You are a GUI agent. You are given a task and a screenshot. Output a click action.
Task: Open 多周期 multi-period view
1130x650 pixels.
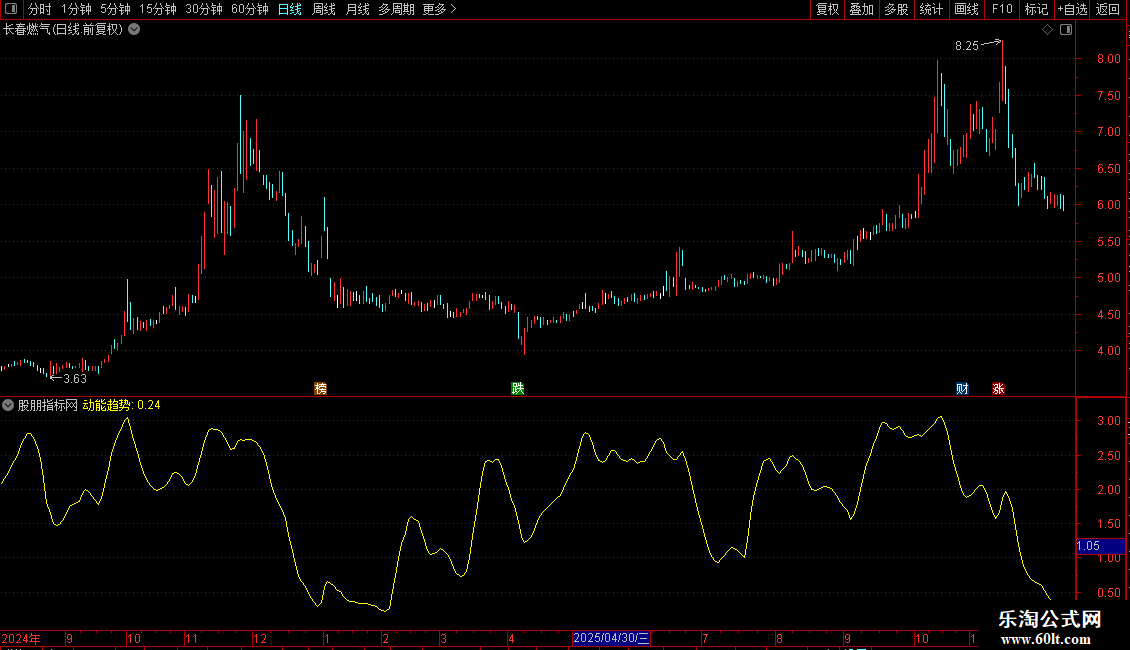pyautogui.click(x=396, y=9)
